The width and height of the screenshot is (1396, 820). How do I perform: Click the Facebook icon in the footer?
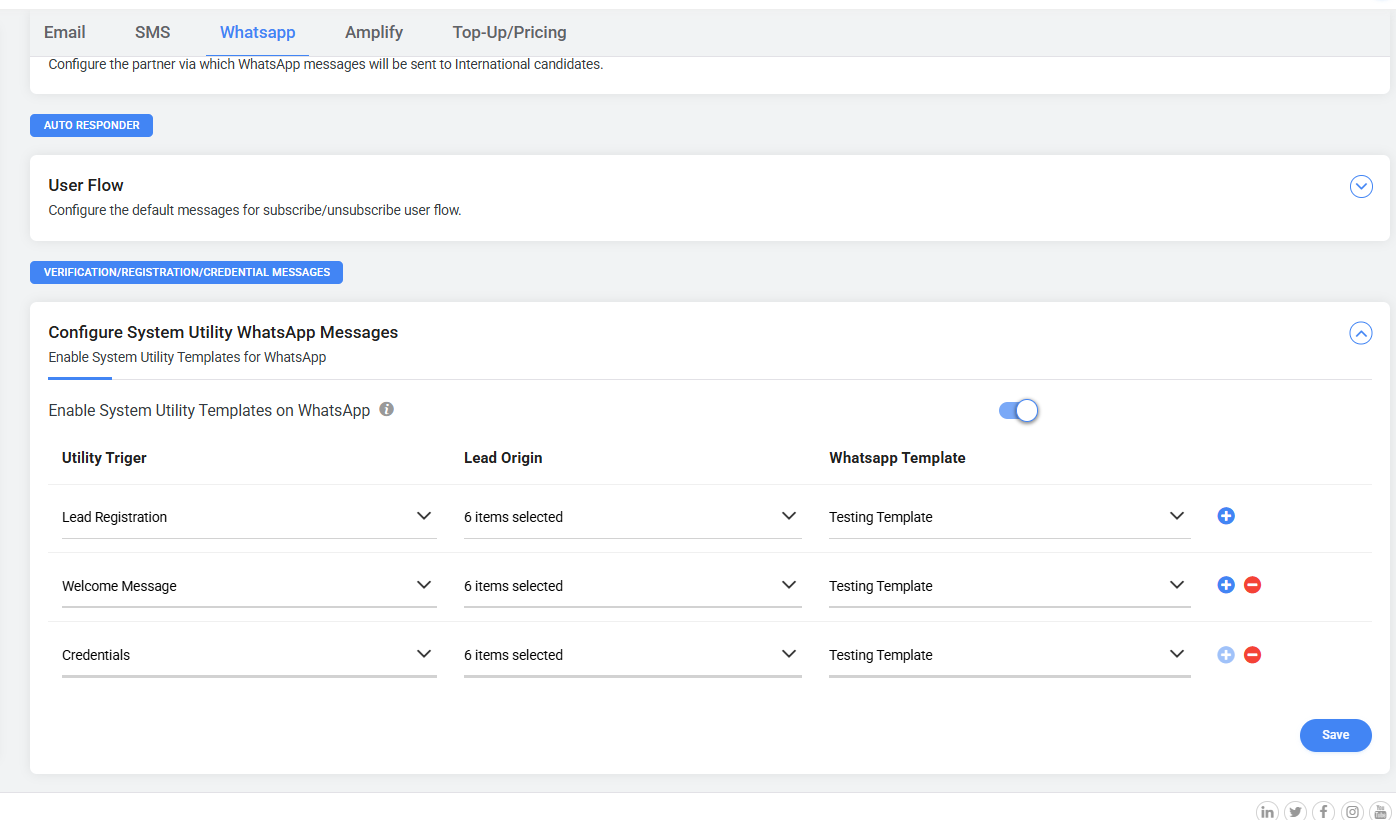coord(1323,812)
